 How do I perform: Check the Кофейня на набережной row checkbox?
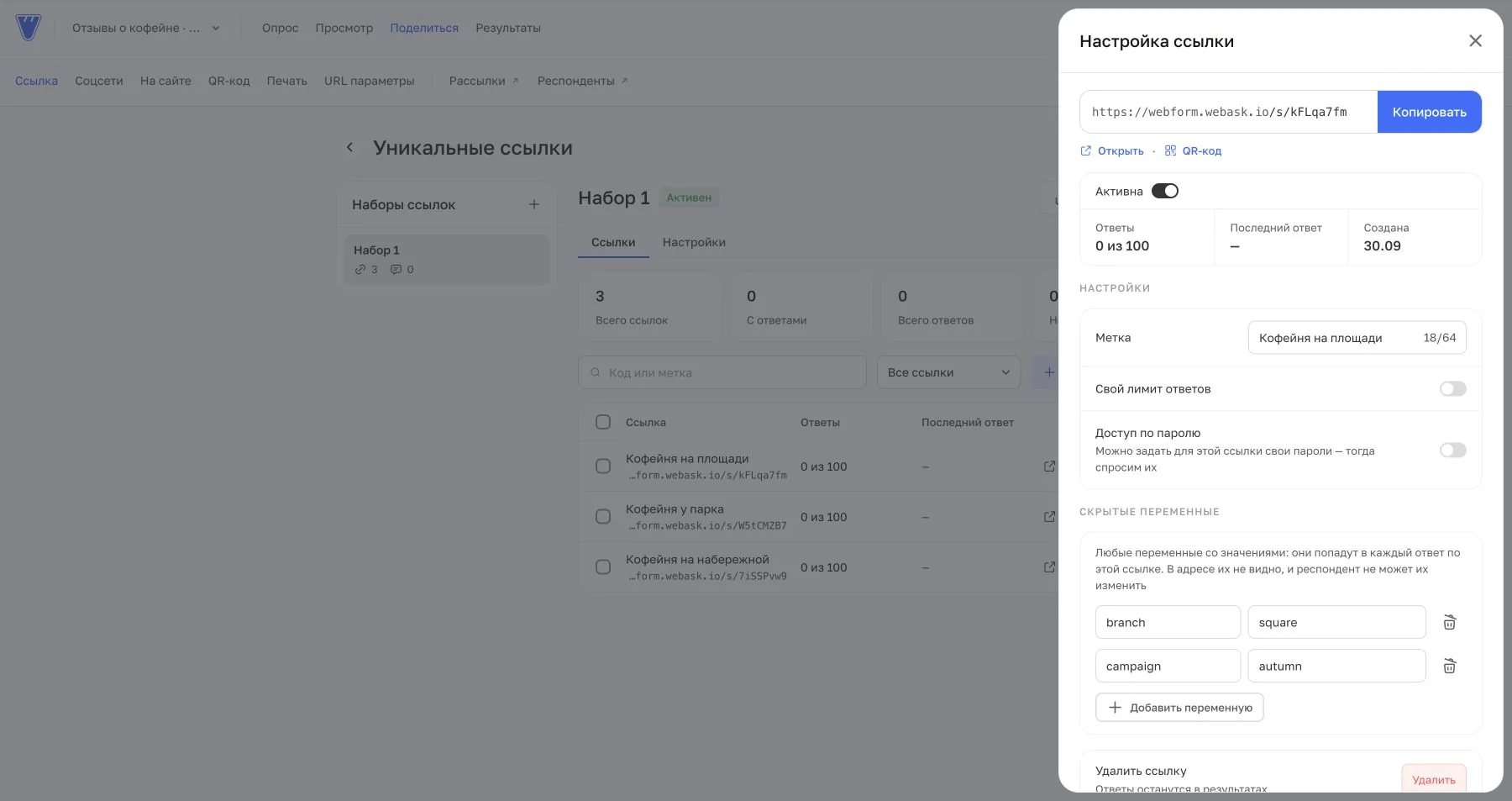point(603,567)
